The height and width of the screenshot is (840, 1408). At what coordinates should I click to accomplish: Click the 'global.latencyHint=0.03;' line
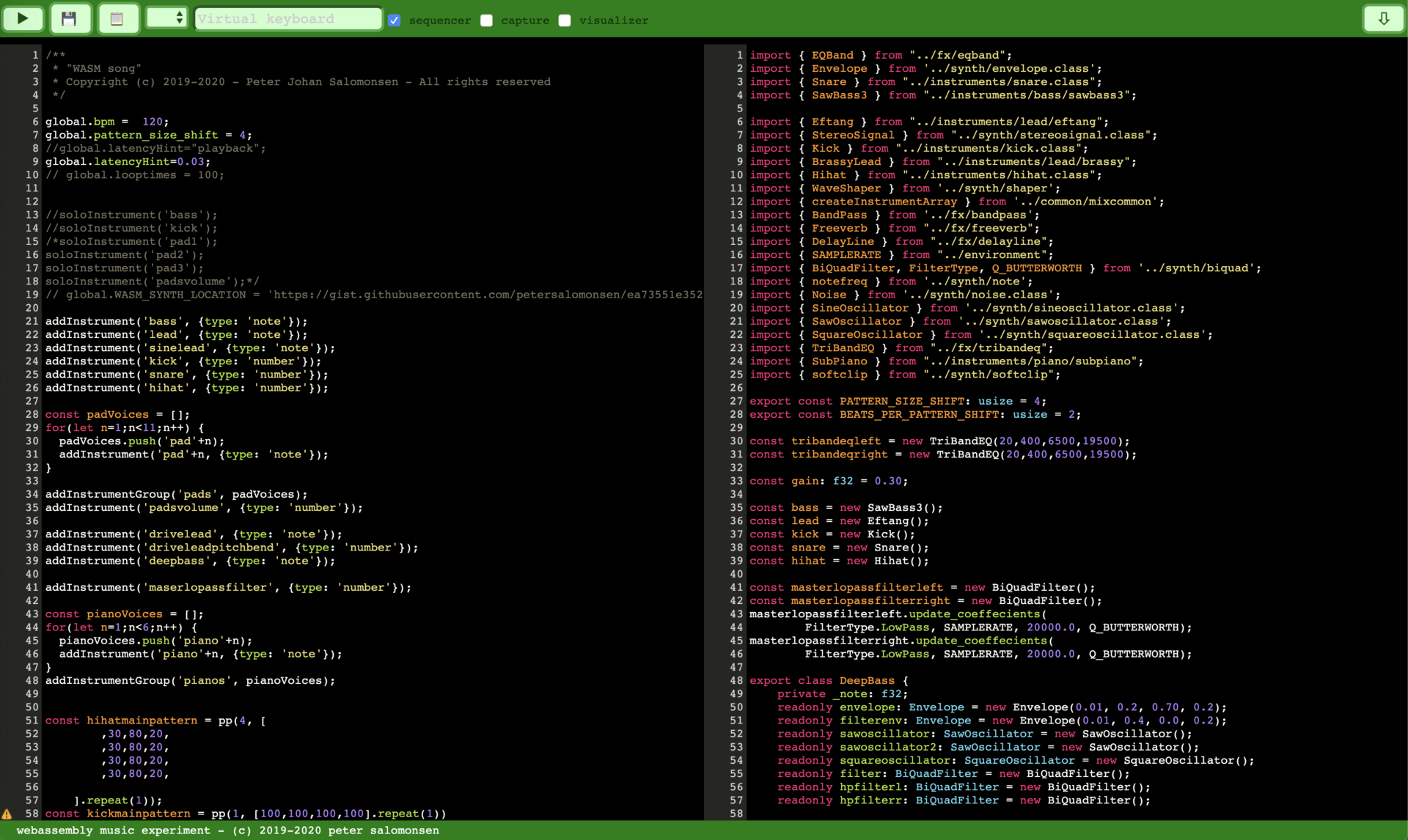[x=128, y=161]
